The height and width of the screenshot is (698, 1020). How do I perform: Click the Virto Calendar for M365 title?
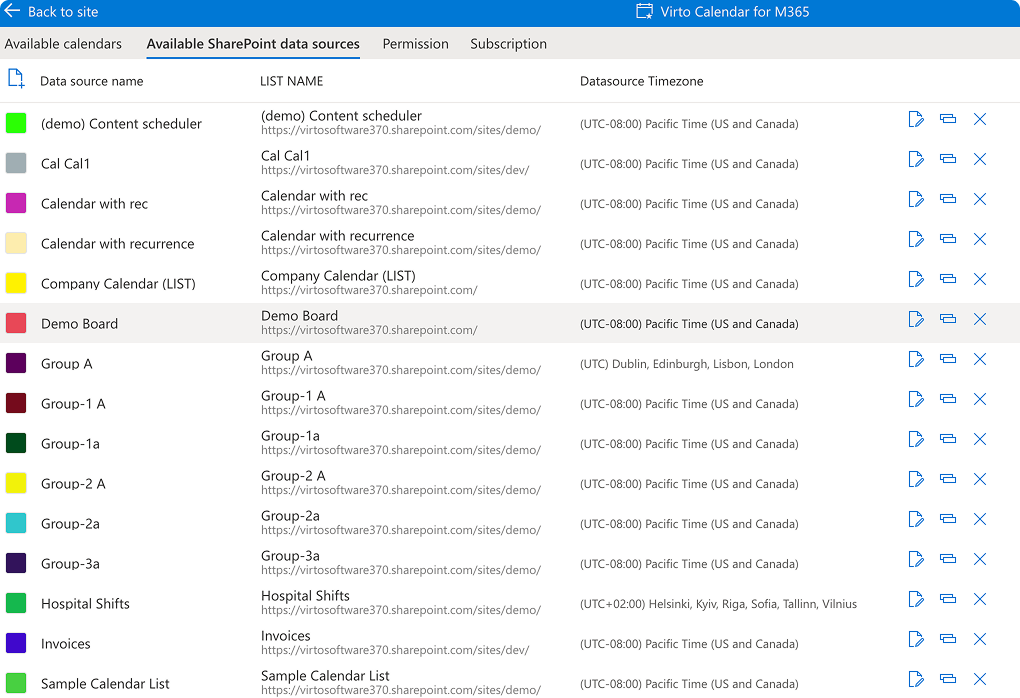tap(734, 12)
